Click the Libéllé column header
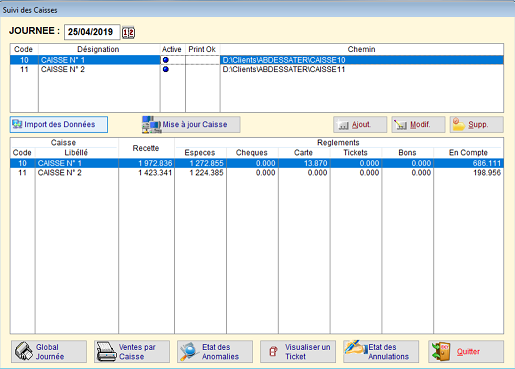 [x=76, y=153]
